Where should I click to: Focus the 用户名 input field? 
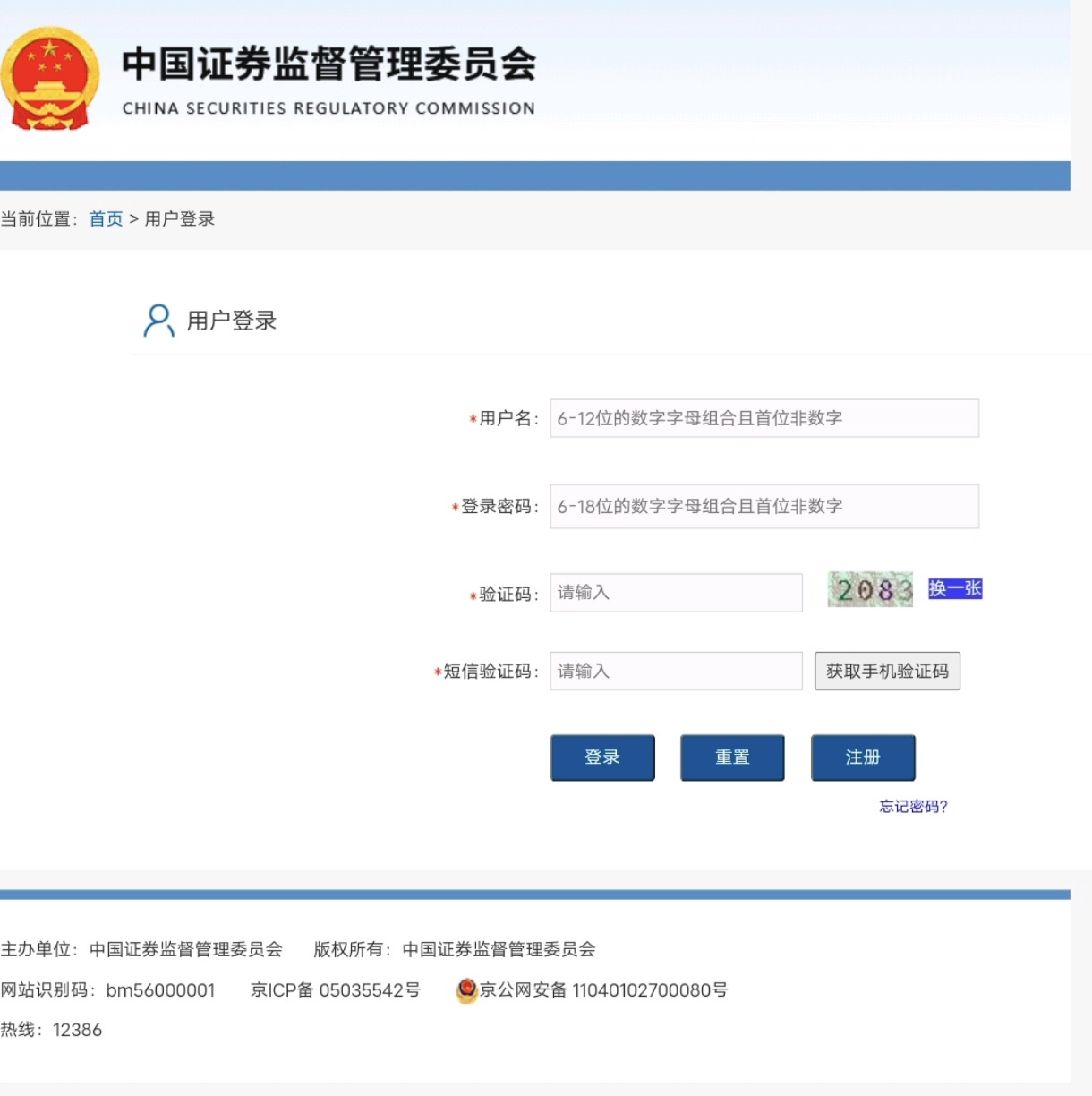coord(764,418)
